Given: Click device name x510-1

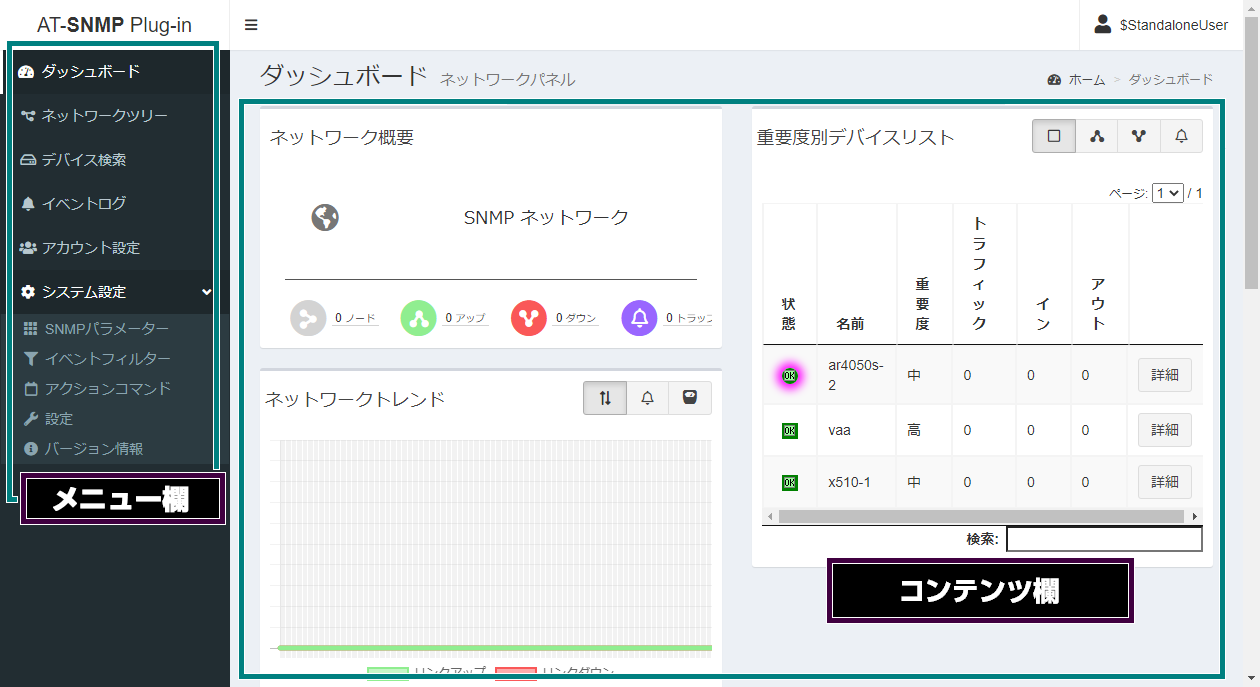Looking at the screenshot, I should (849, 482).
